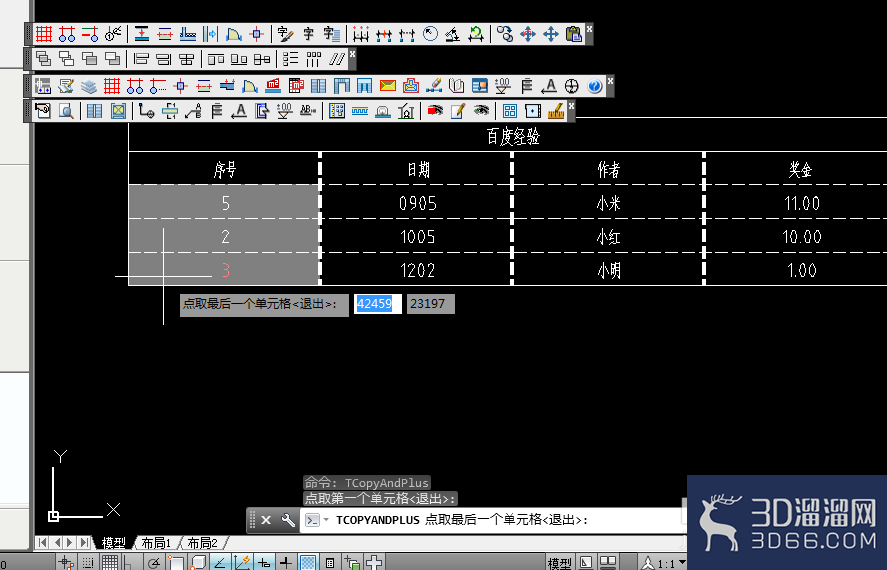
Task: Click the yellow envelope icon
Action: pyautogui.click(x=387, y=86)
